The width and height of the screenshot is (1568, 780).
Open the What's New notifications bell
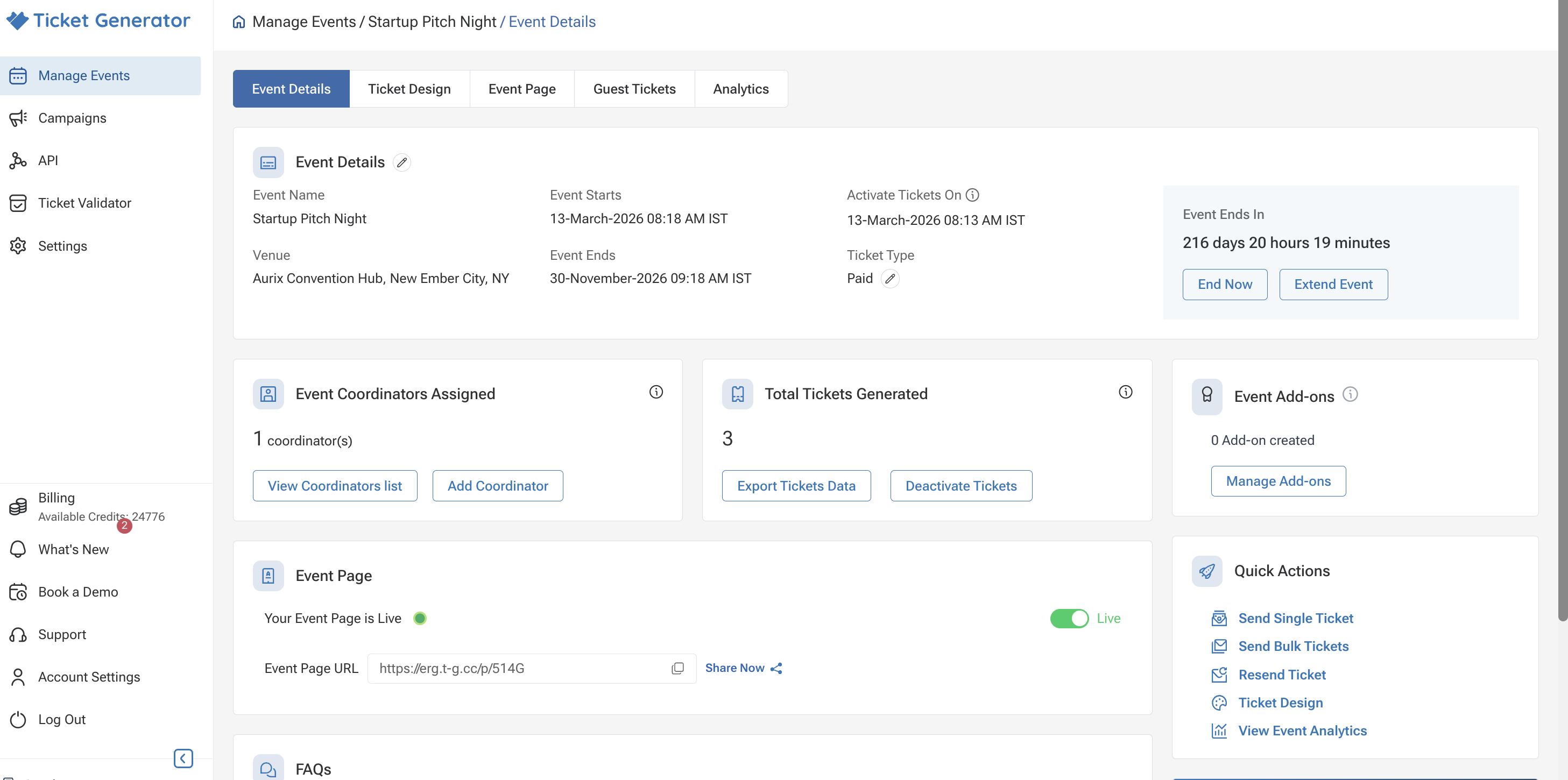(18, 549)
